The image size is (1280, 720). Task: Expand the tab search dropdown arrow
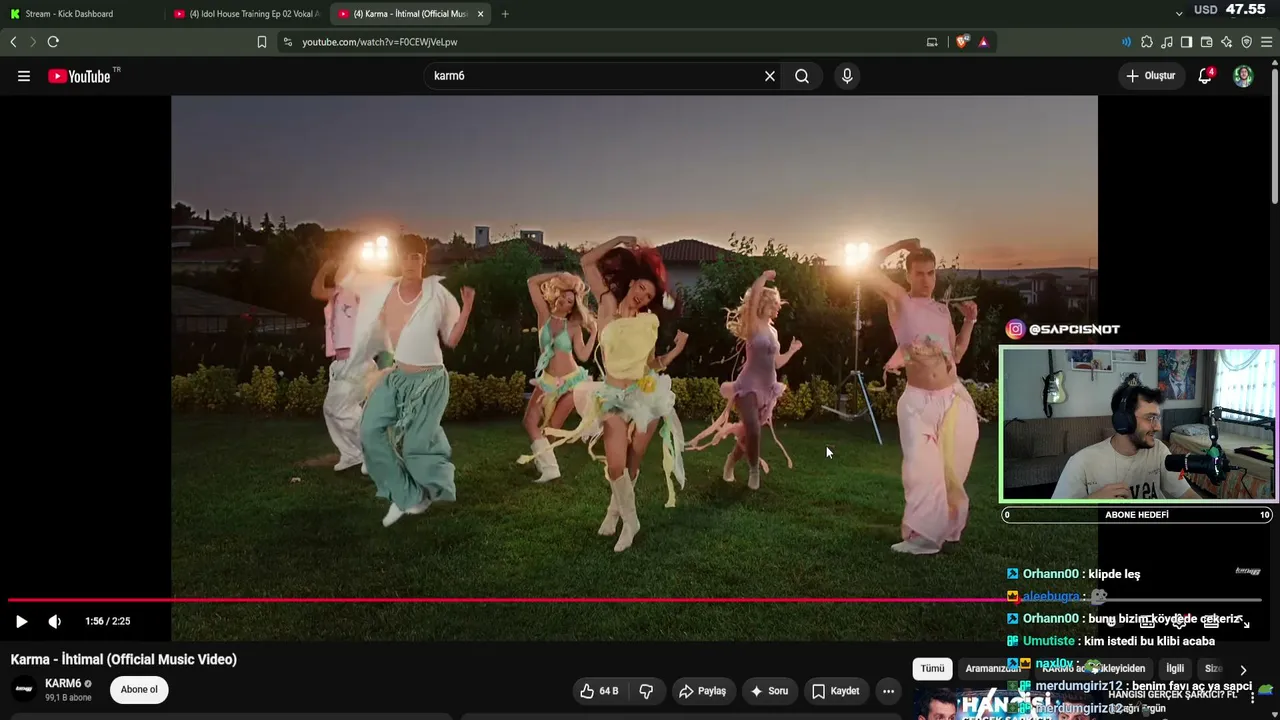tap(1179, 13)
